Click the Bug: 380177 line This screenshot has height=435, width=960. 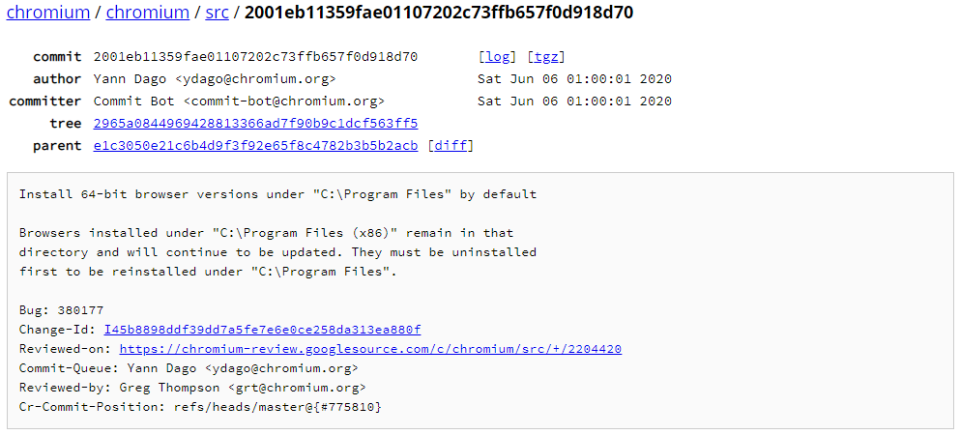tap(61, 310)
